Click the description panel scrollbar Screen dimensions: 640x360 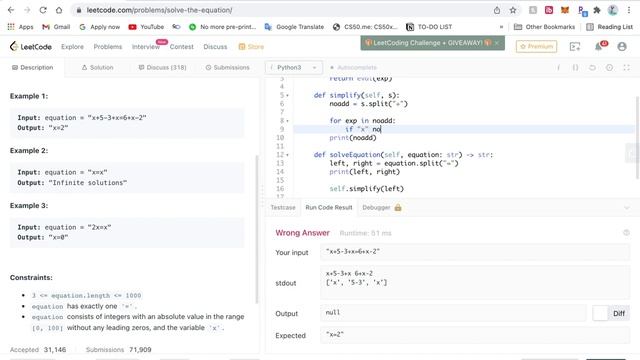click(257, 229)
